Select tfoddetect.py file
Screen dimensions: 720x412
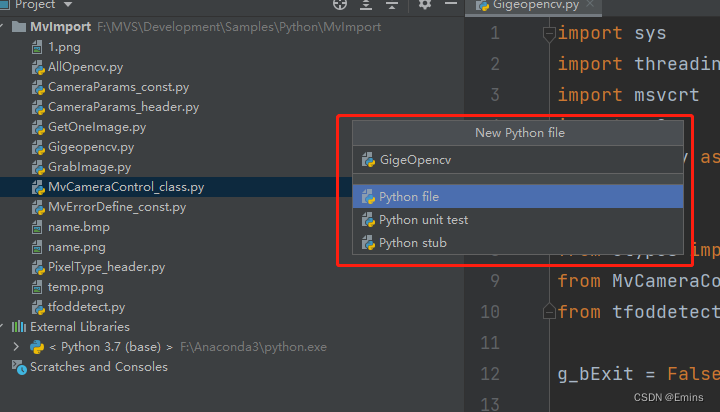[x=86, y=307]
